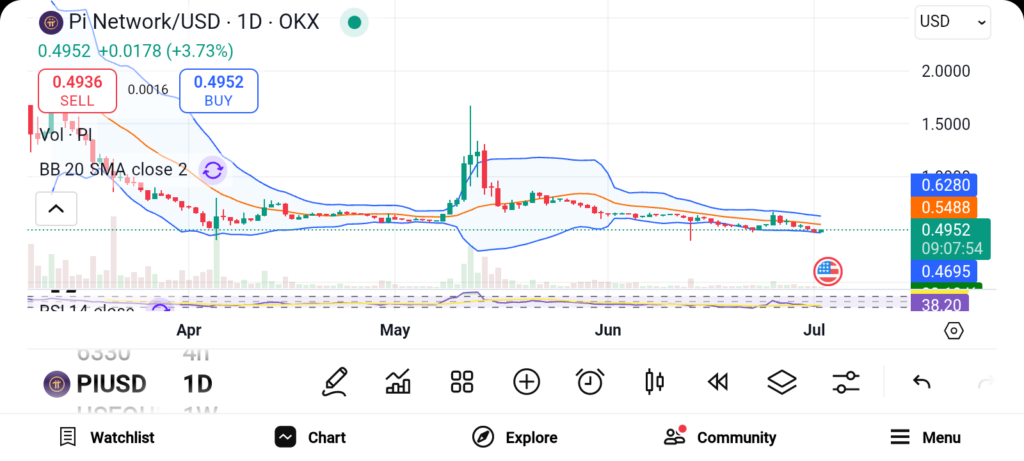
Task: Tap the Pi Network/USD · 1D · OKX title
Action: point(194,22)
